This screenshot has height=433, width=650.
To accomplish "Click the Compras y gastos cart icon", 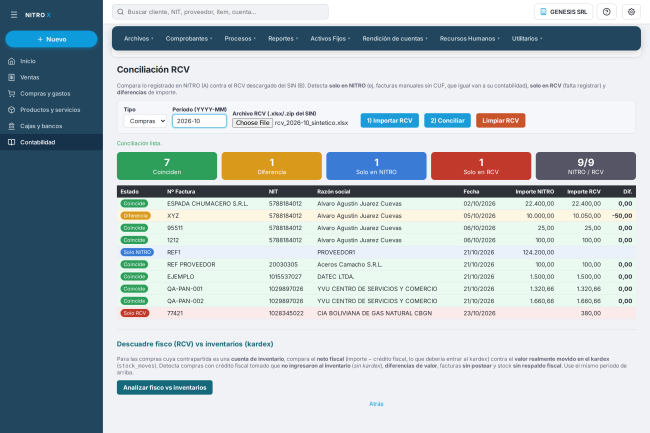I will [x=12, y=94].
